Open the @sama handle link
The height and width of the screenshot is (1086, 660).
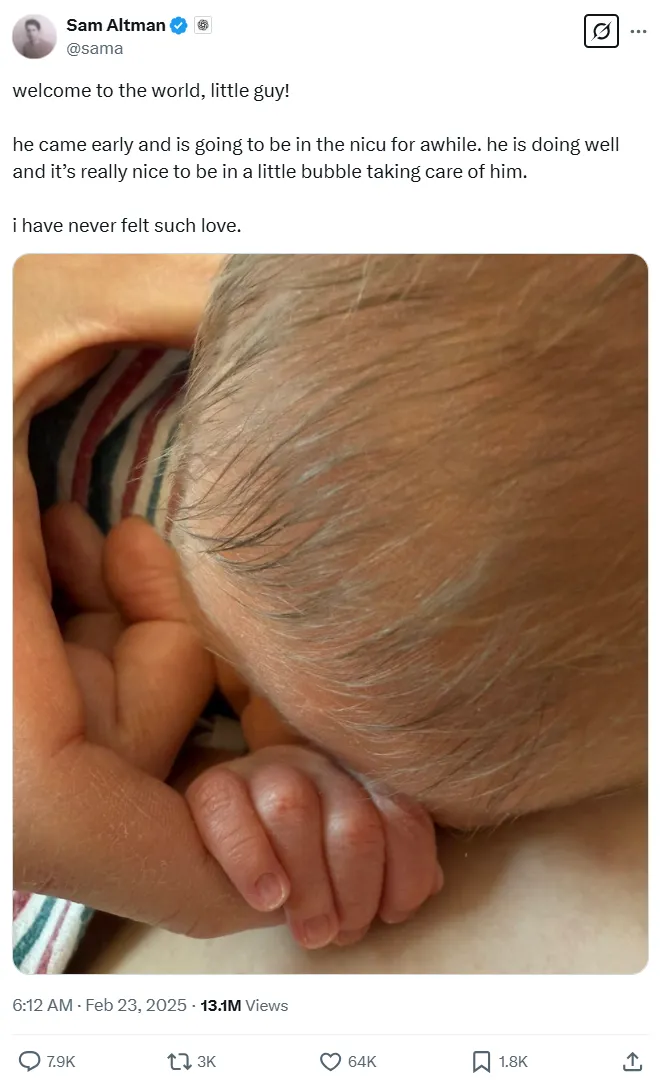(95, 49)
